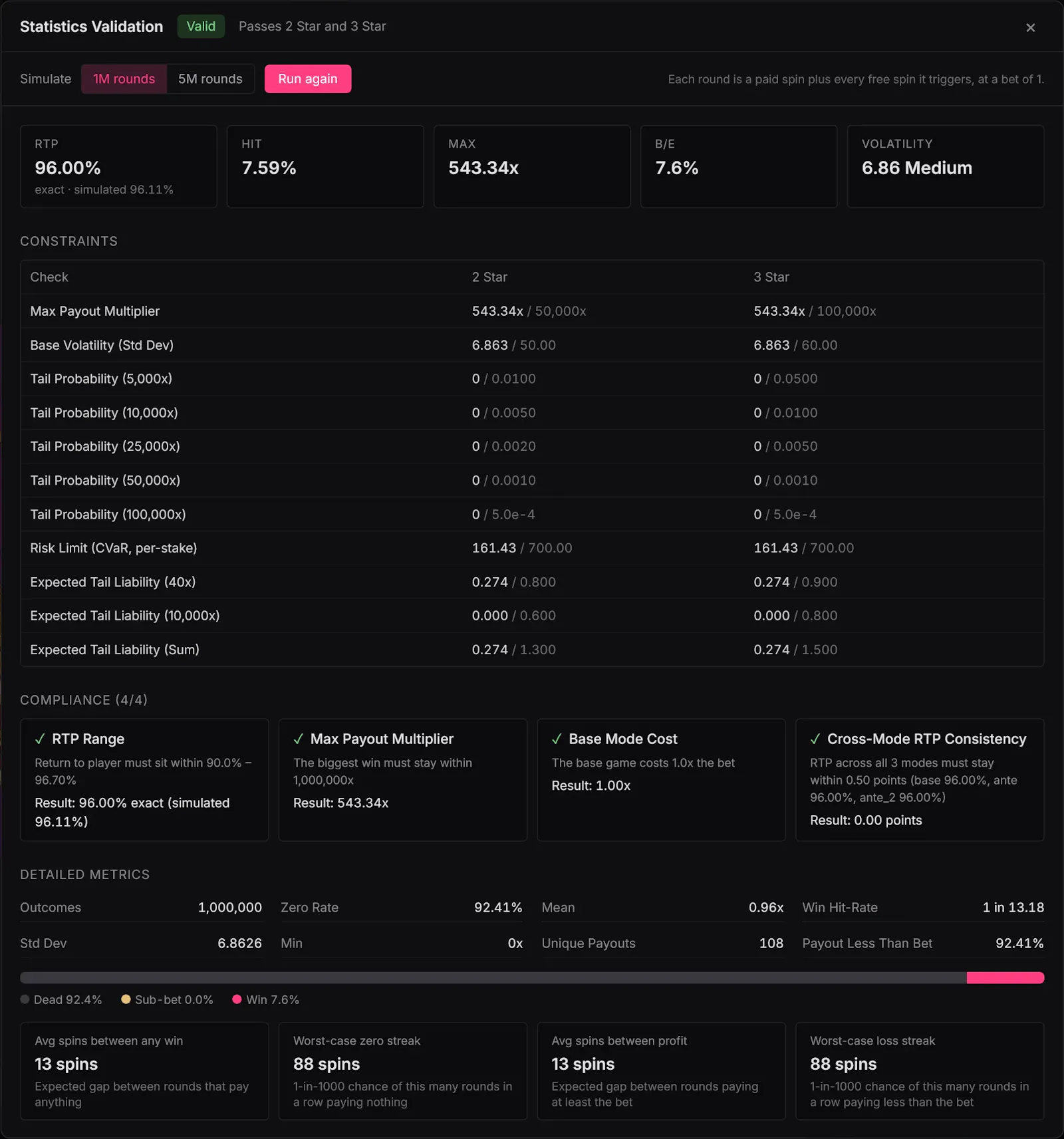Click the Cross-Mode RTP Consistency checkmark
The height and width of the screenshot is (1139, 1064).
coord(815,739)
